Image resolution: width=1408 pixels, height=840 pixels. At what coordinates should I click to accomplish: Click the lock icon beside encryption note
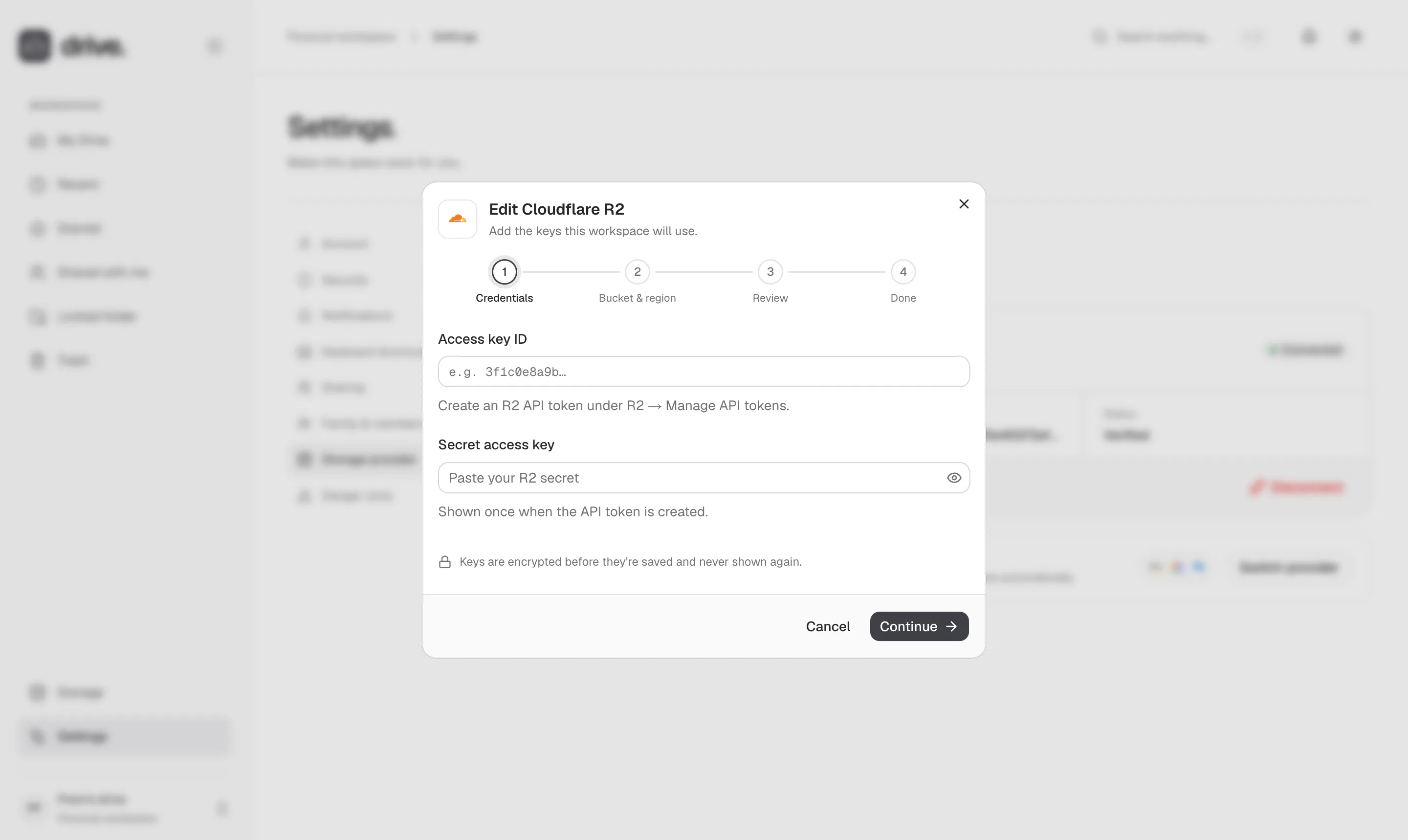click(445, 561)
